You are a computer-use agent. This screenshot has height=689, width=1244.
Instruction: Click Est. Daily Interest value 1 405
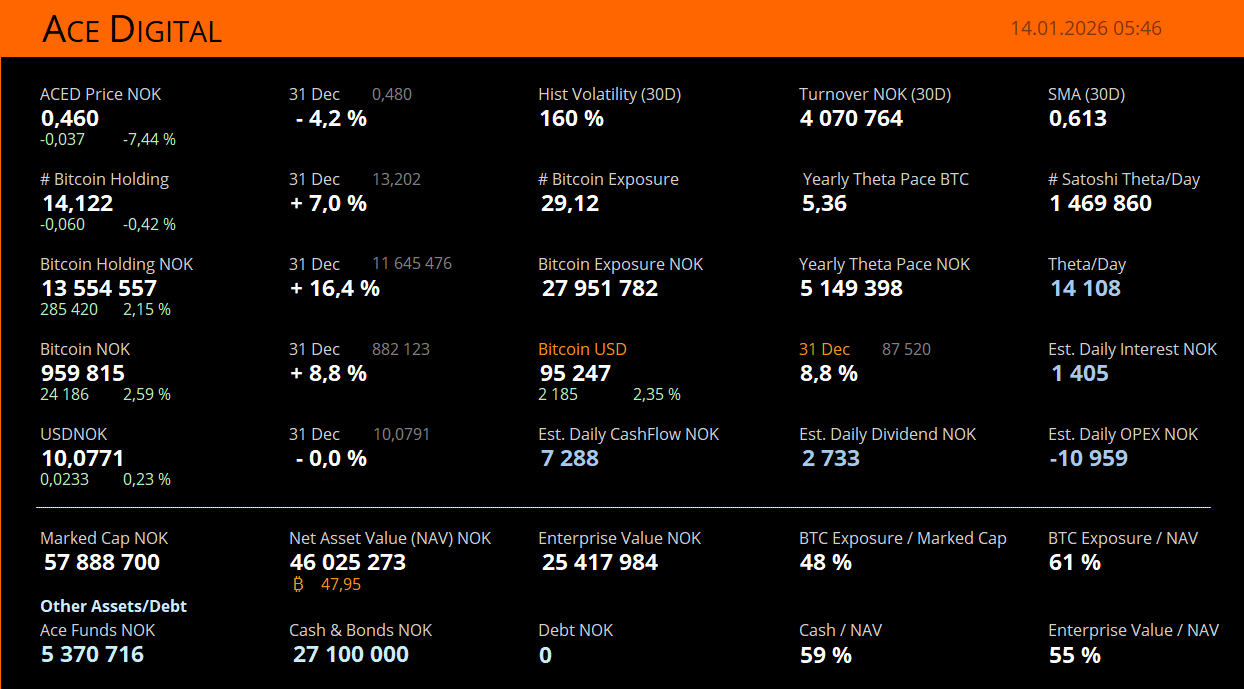(x=1081, y=373)
